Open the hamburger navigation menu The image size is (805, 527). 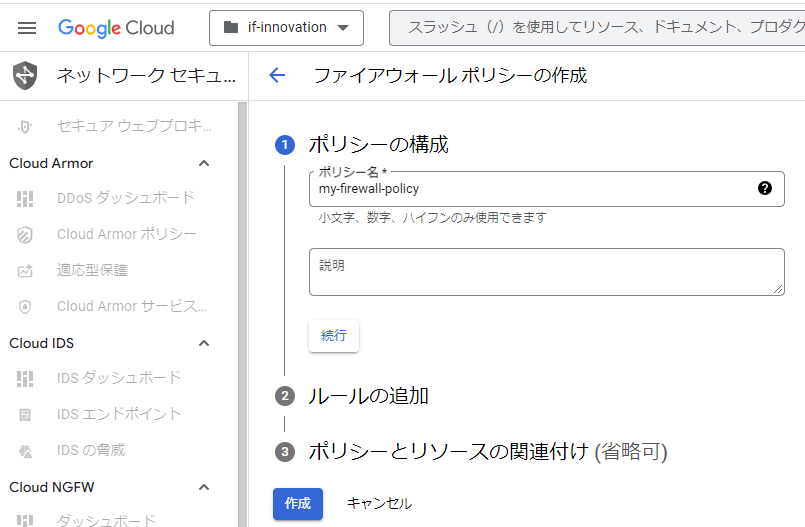click(x=27, y=28)
